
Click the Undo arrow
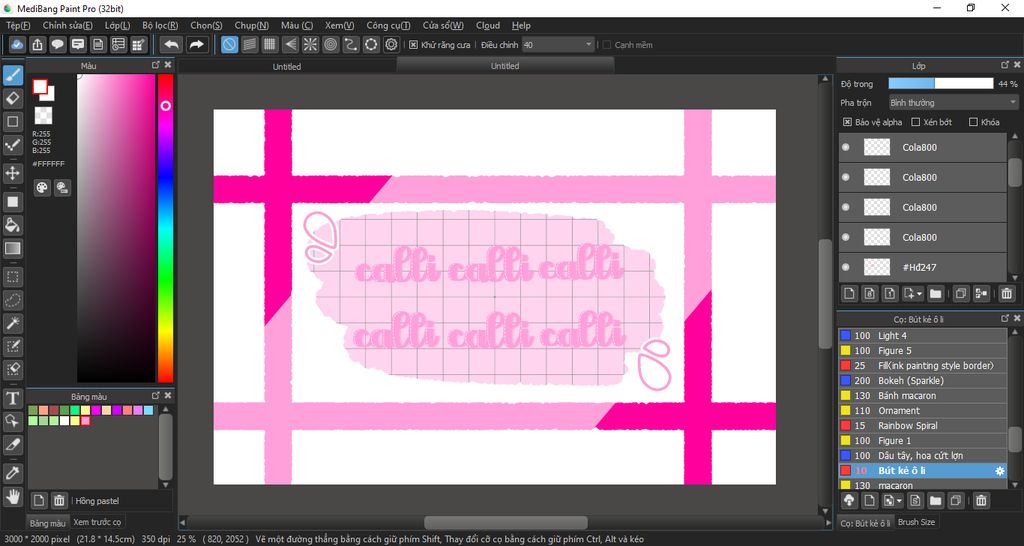(171, 44)
